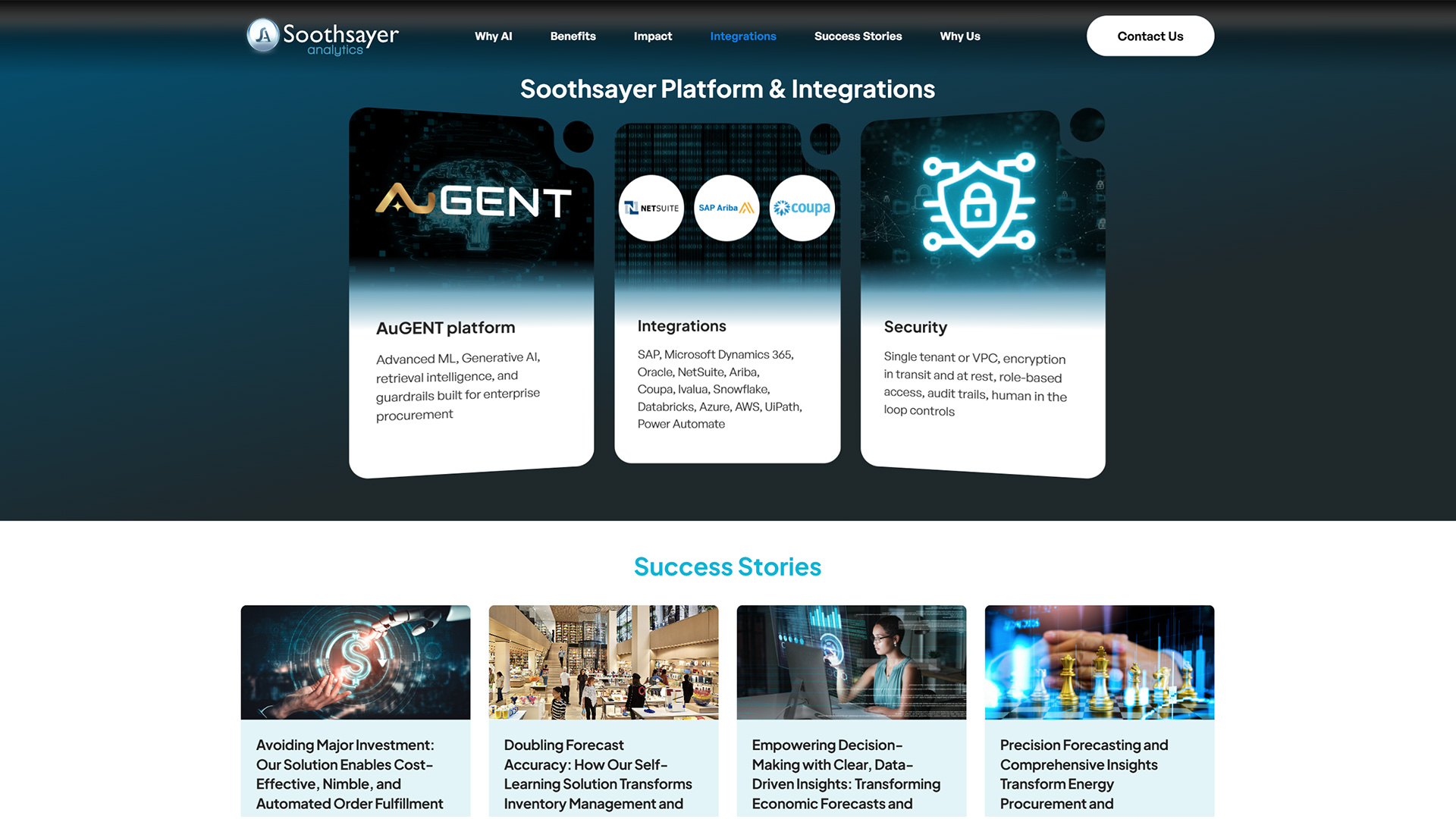
Task: Click the glowing security shield lock icon
Action: 978,205
